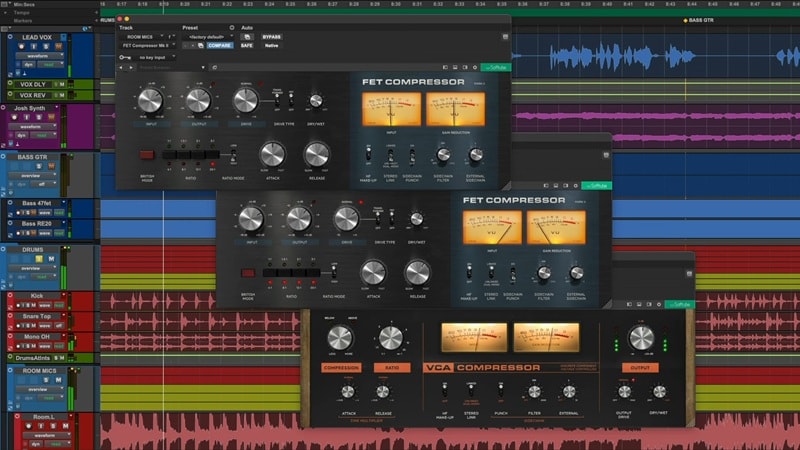Click INPUT knob on top FET Compressor
The image size is (800, 450).
[151, 101]
